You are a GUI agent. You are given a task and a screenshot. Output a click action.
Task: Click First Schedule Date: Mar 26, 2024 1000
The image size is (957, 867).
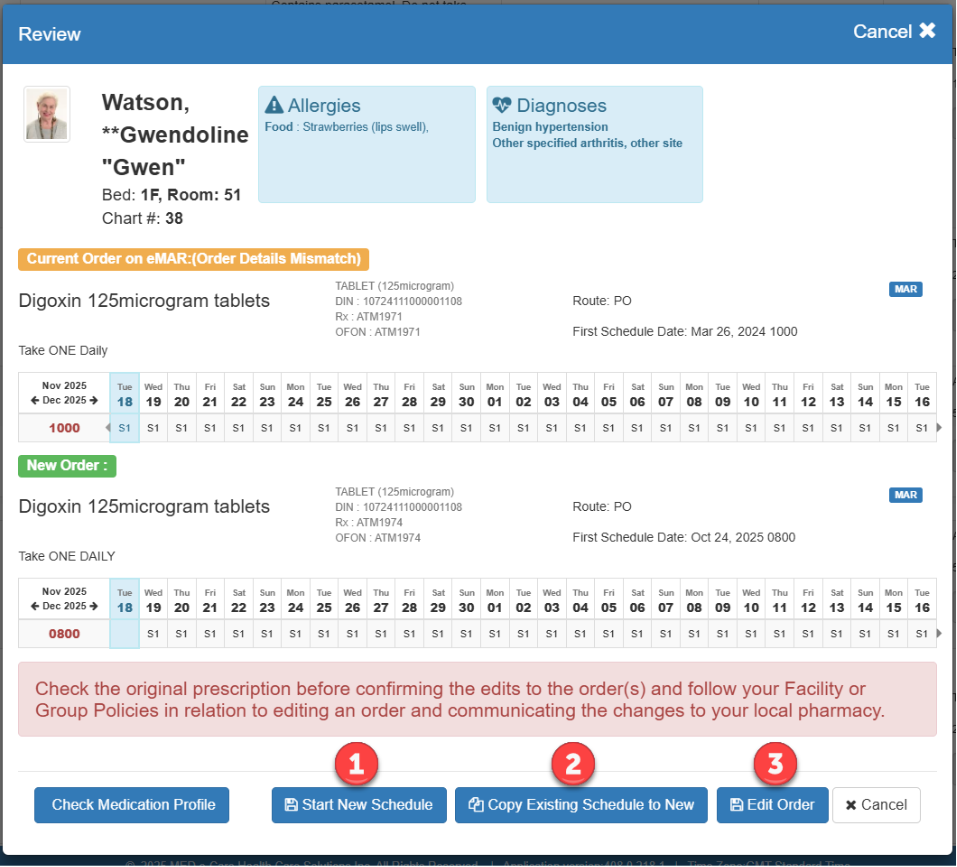coord(685,331)
